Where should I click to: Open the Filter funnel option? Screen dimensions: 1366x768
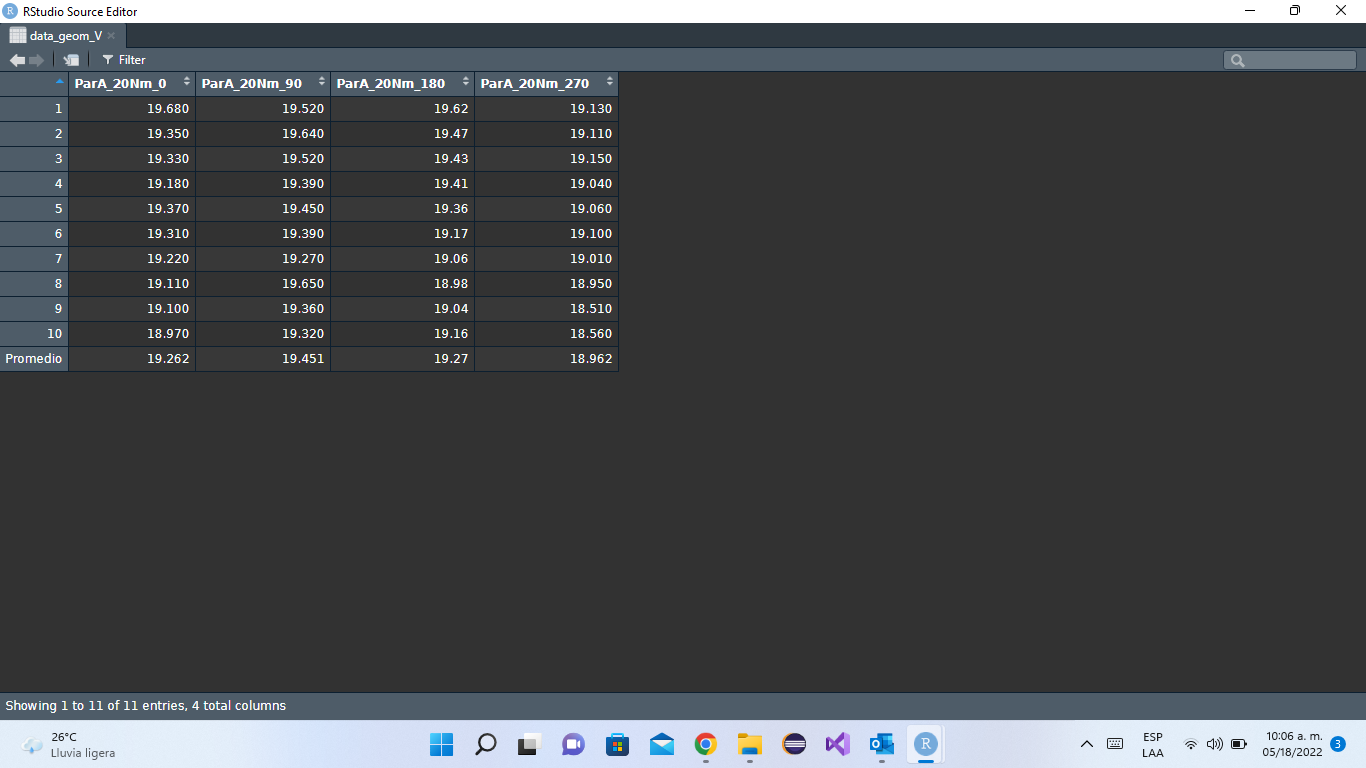(x=124, y=60)
